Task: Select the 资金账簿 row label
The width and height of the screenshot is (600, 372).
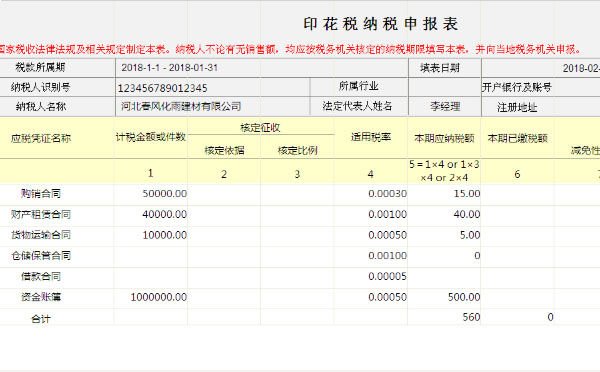Action: click(x=41, y=297)
